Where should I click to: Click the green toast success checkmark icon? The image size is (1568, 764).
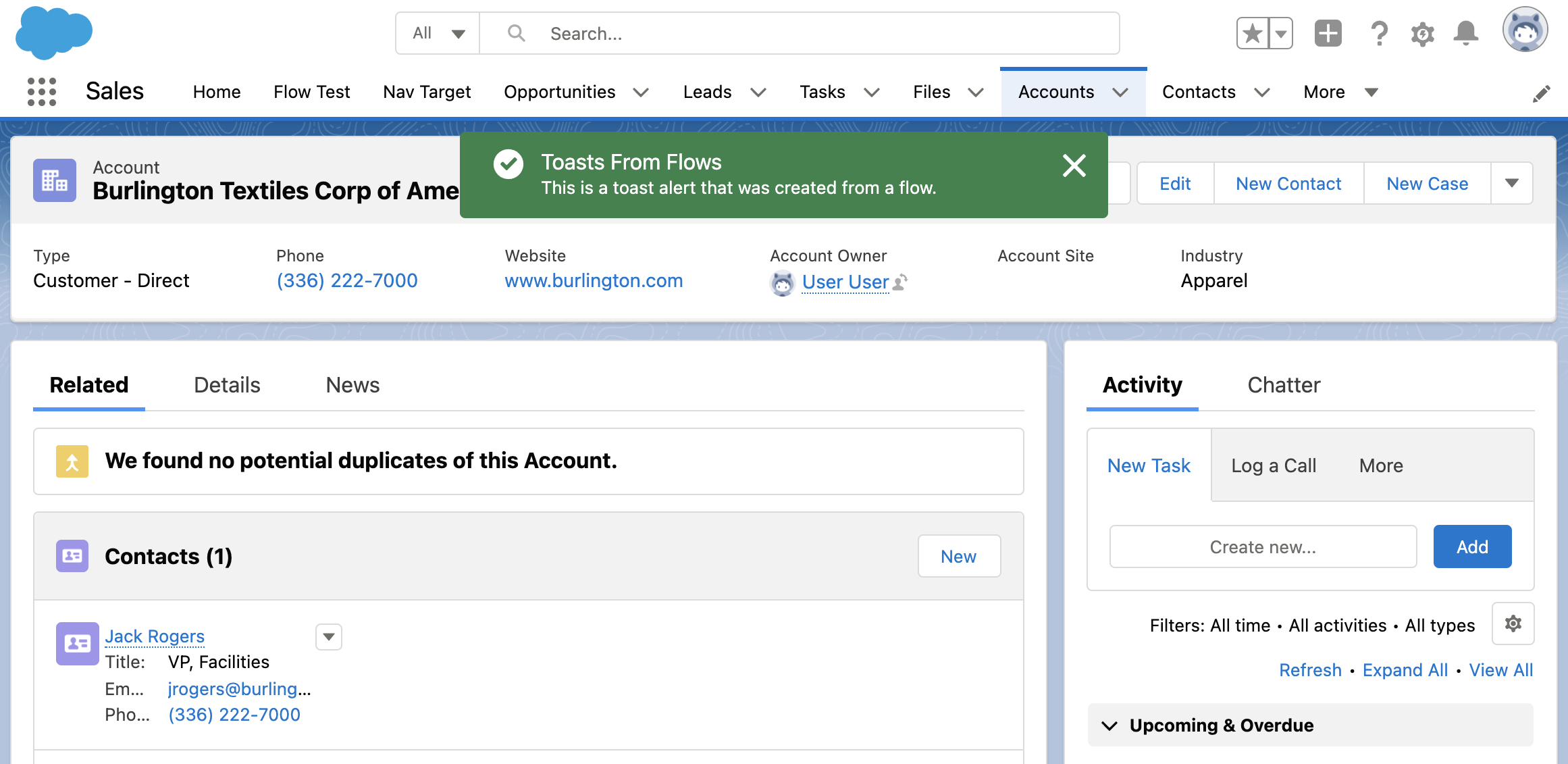pyautogui.click(x=508, y=164)
